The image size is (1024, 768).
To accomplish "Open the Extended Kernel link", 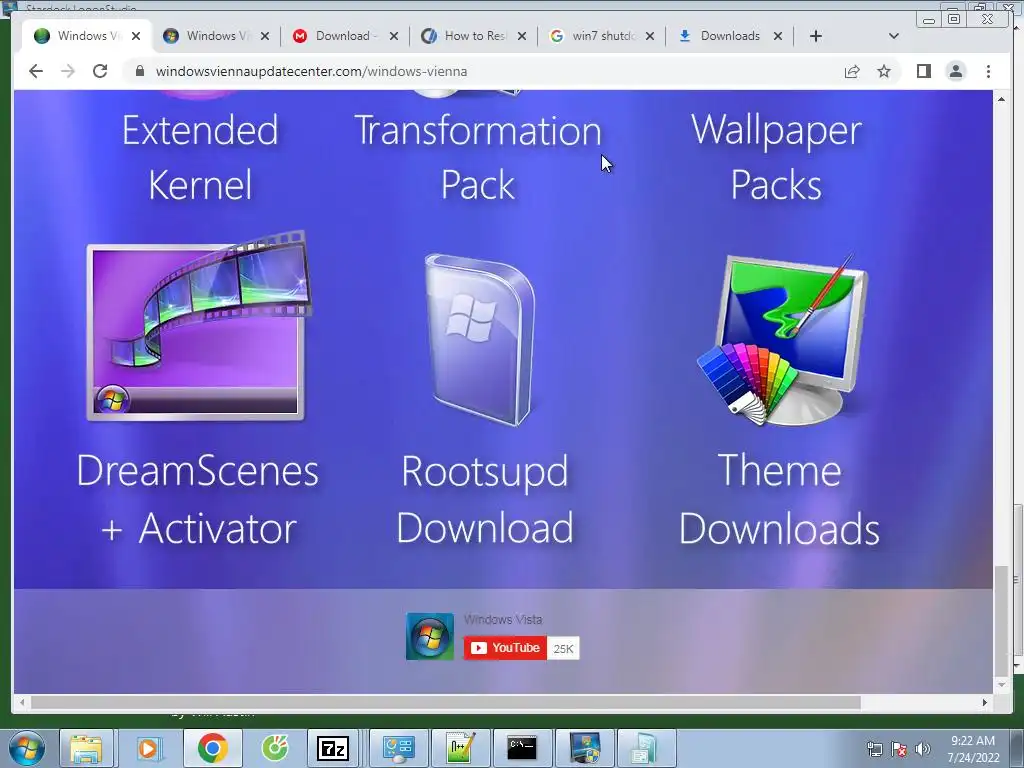I will pyautogui.click(x=200, y=157).
